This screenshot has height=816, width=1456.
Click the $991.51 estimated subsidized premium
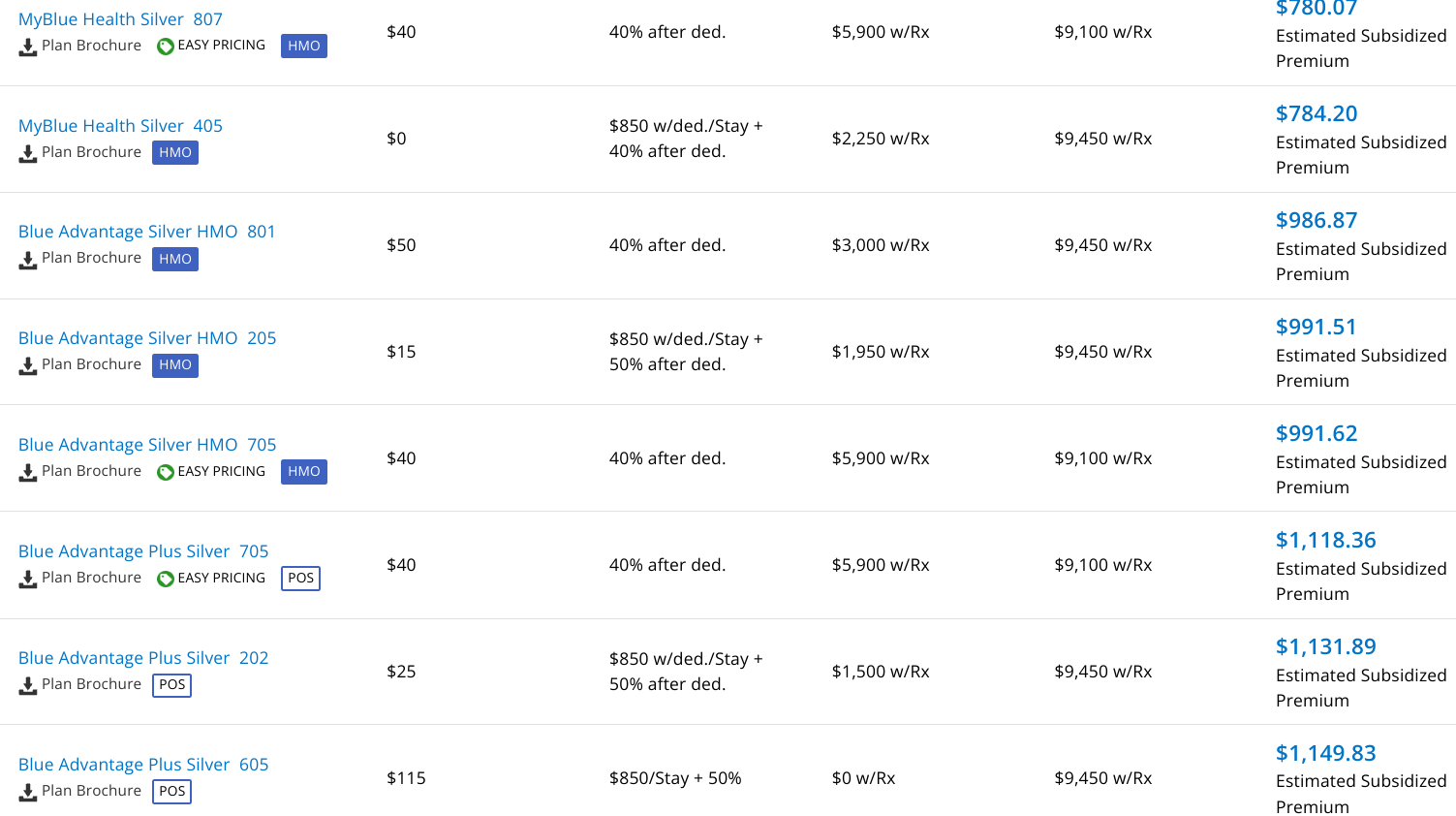(x=1316, y=327)
